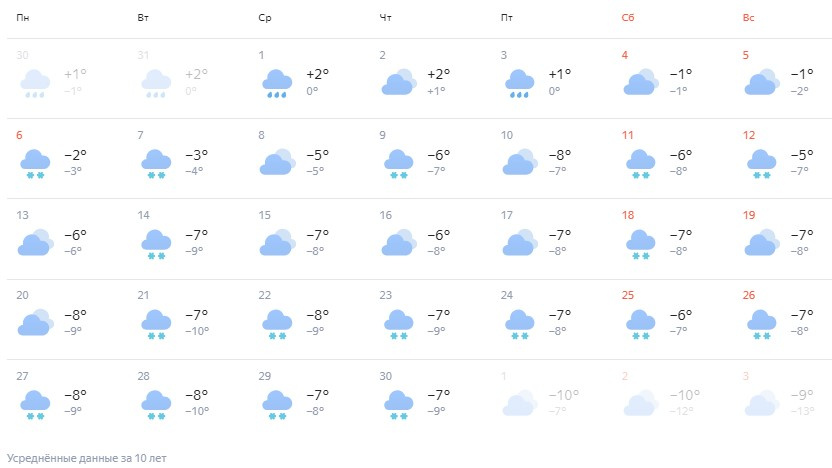Viewport: 832px width, 468px height.
Task: Click the faded precipitation icon for the 31st
Action: [156, 83]
